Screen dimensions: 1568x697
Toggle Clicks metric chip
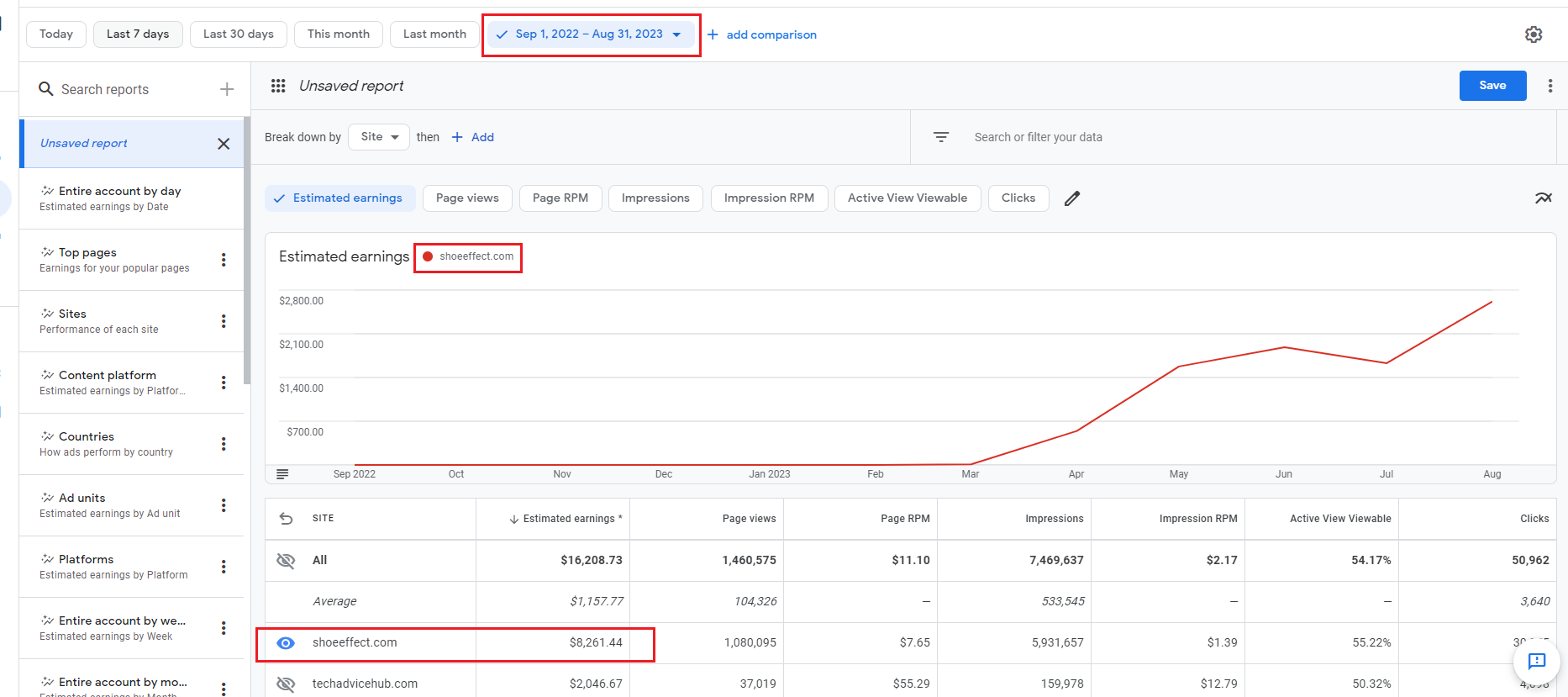coord(1018,198)
